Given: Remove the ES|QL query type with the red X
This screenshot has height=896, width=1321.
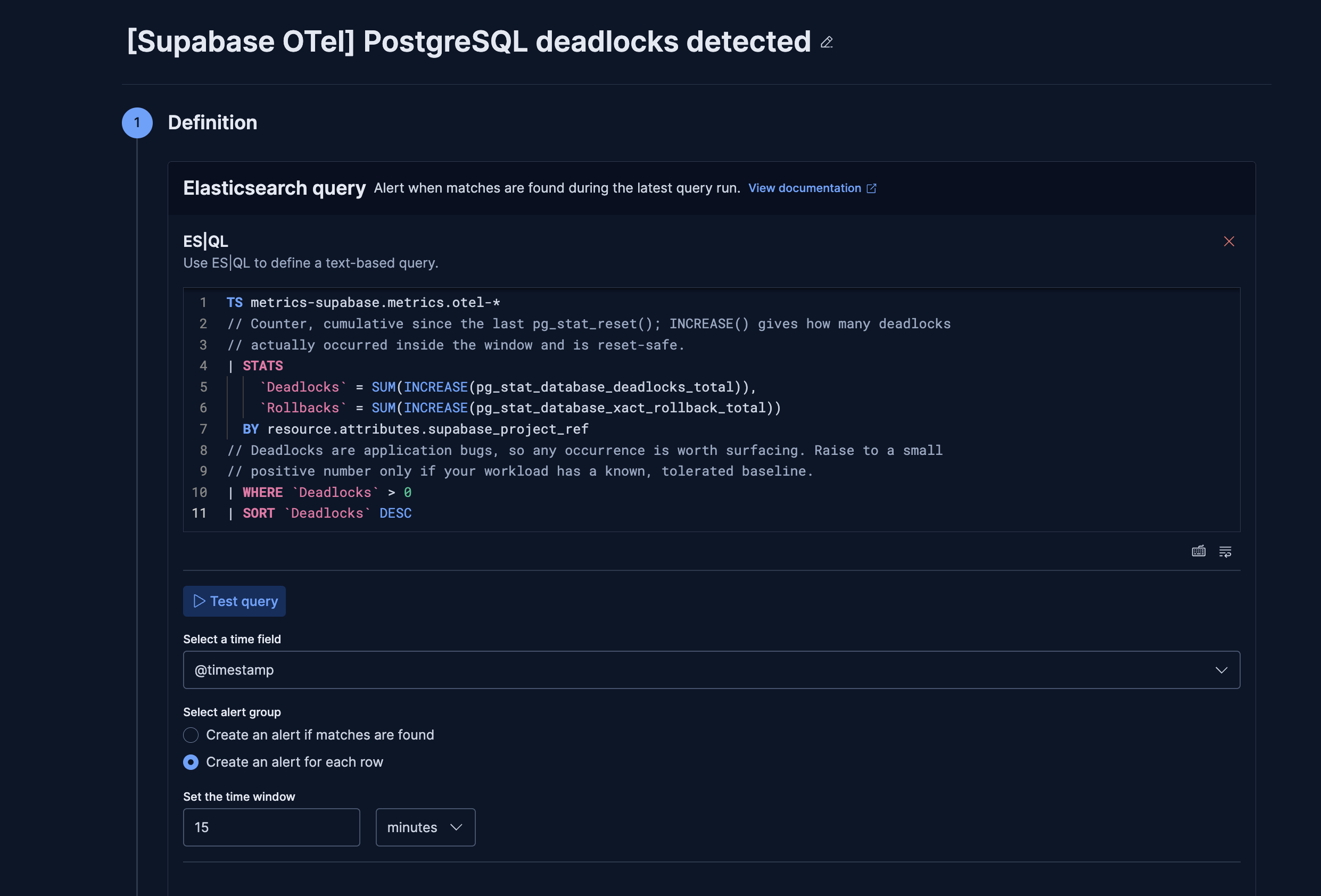Looking at the screenshot, I should [x=1228, y=242].
